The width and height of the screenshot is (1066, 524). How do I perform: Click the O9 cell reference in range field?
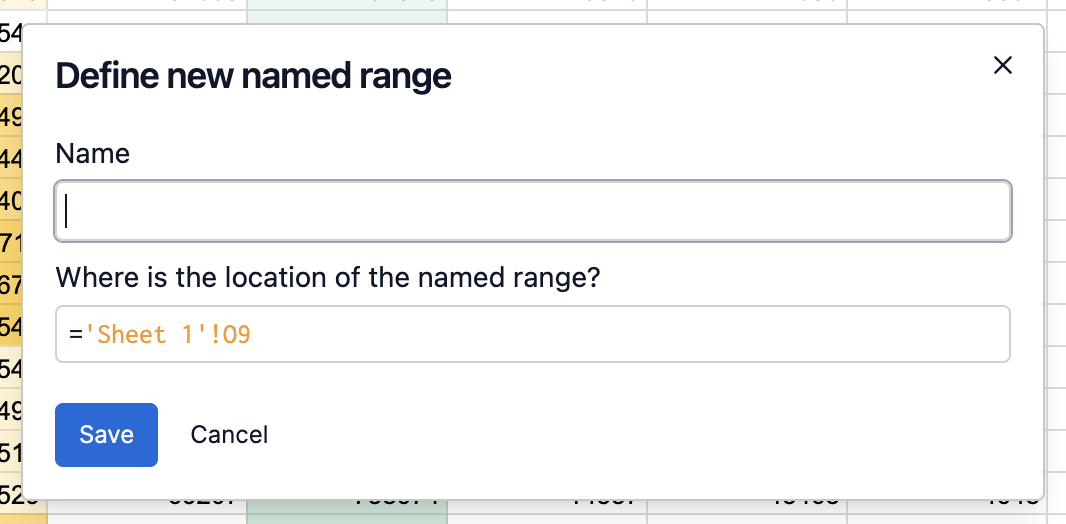point(236,334)
